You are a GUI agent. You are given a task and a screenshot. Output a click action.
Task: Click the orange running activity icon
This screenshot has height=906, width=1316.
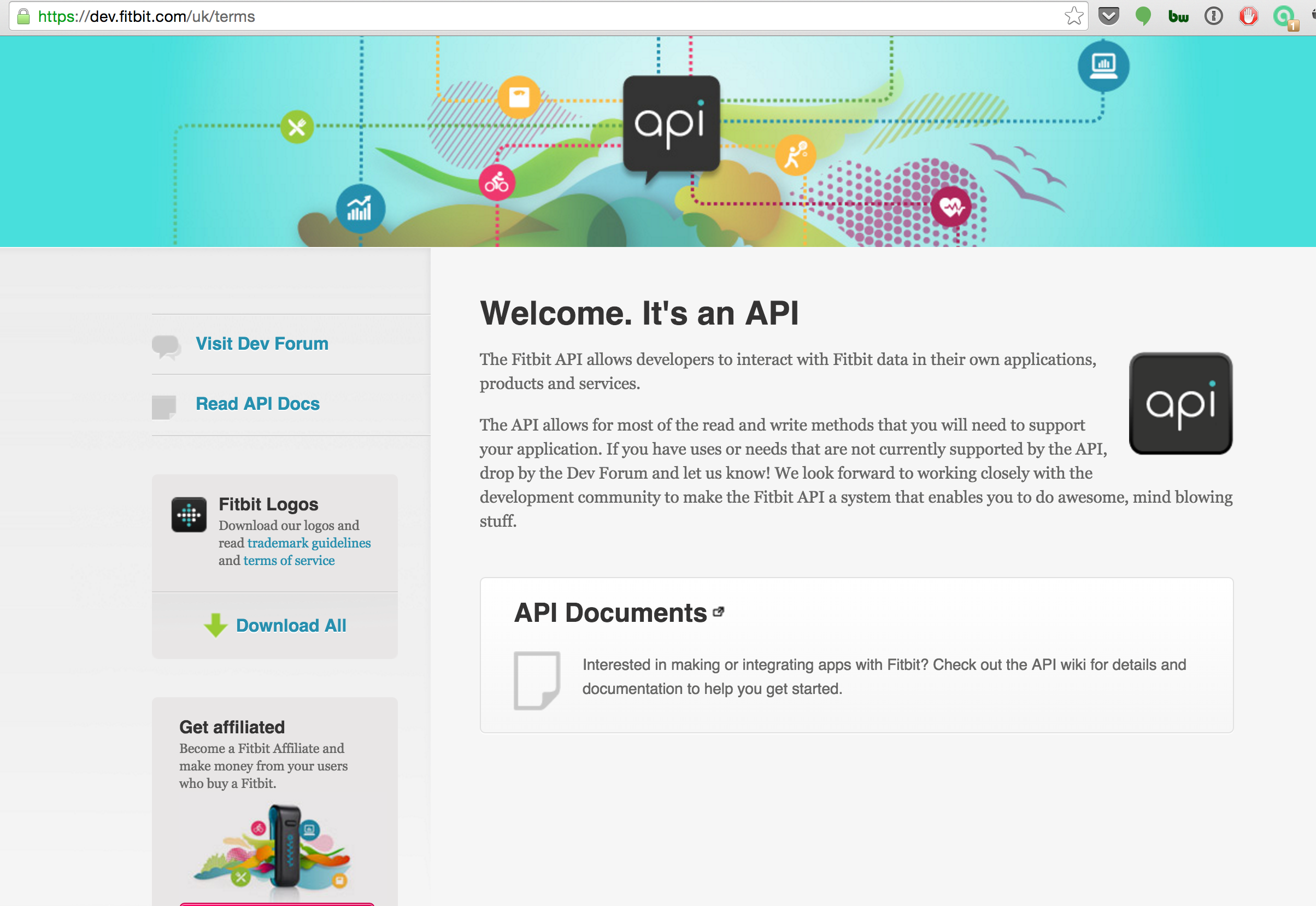[796, 155]
